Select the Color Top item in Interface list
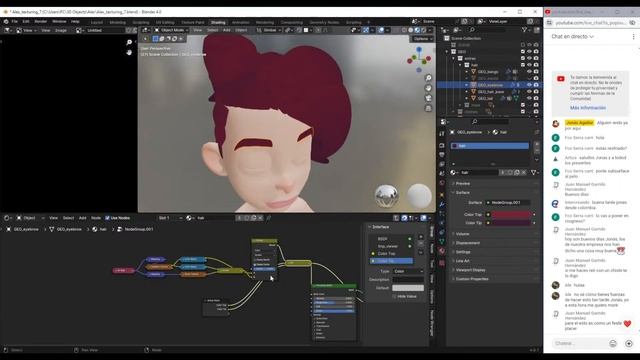 pos(392,253)
